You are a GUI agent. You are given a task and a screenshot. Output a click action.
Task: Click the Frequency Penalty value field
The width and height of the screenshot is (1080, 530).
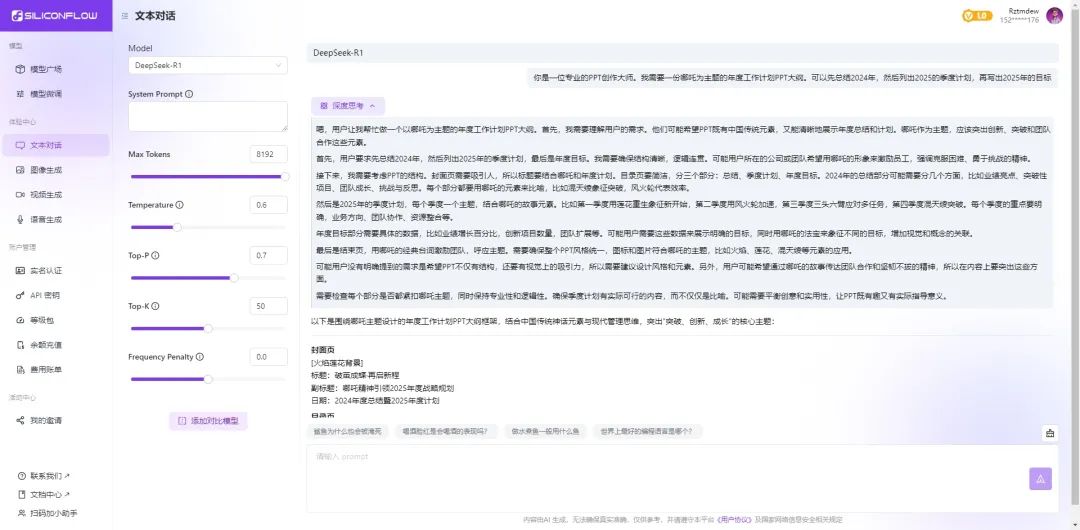269,357
